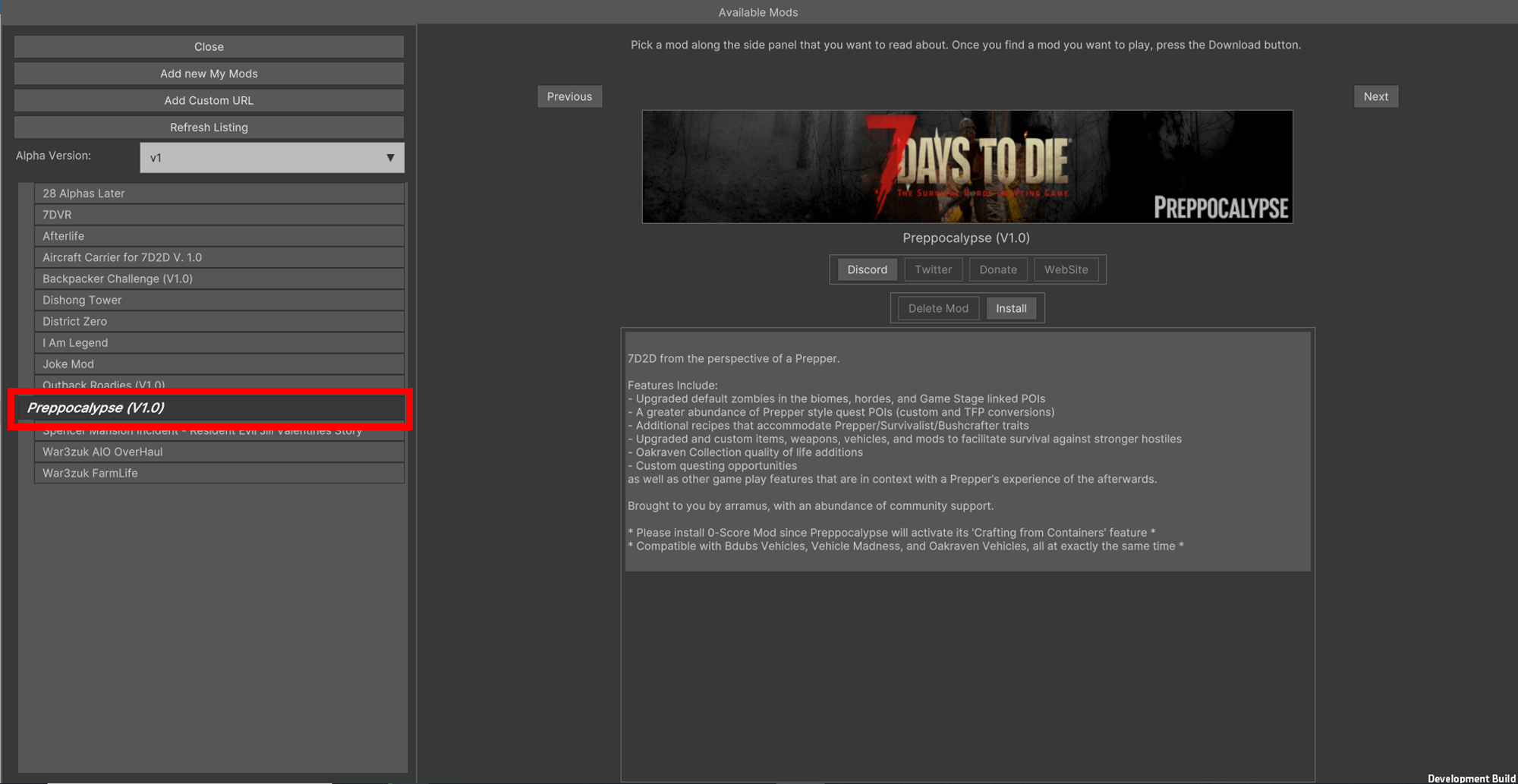Click Add new My Mods
Viewport: 1518px width, 784px height.
[x=209, y=74]
